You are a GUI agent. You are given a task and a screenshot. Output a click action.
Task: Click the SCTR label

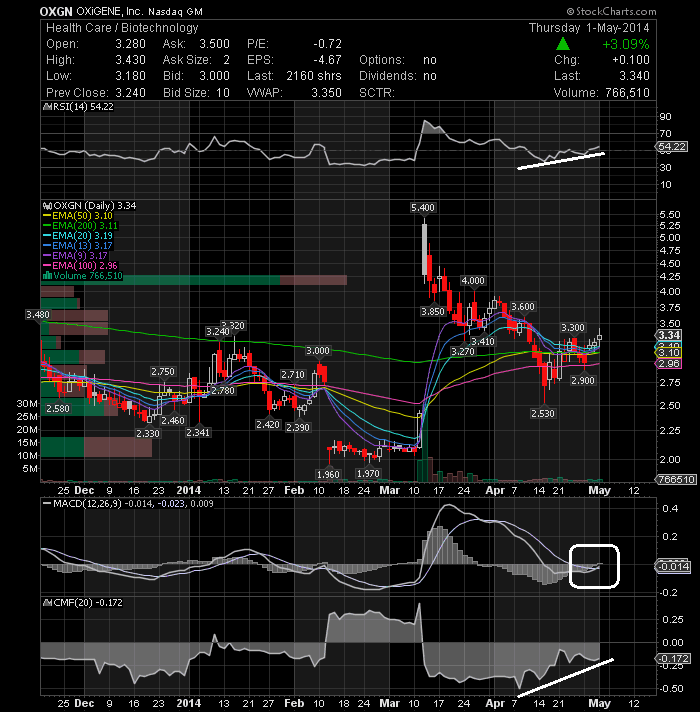point(377,93)
